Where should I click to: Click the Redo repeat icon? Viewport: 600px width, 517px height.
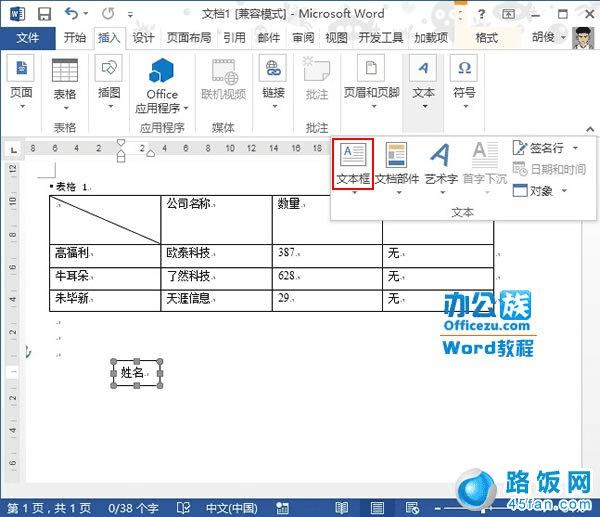tap(108, 14)
